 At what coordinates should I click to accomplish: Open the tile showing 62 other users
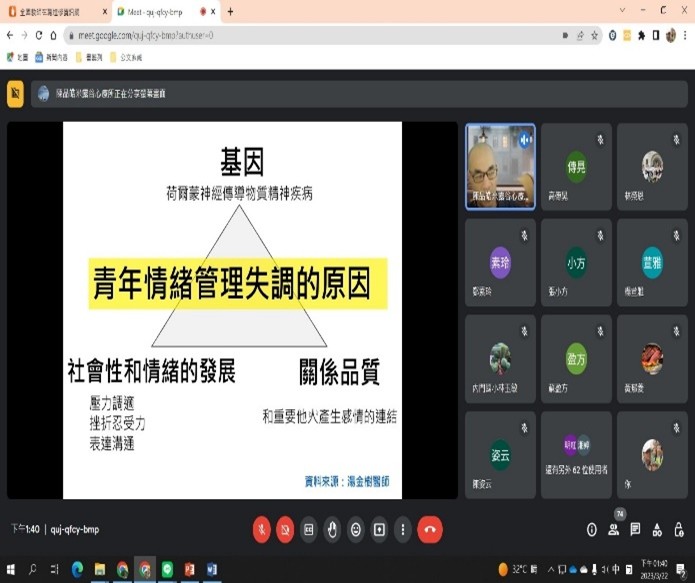pos(576,455)
